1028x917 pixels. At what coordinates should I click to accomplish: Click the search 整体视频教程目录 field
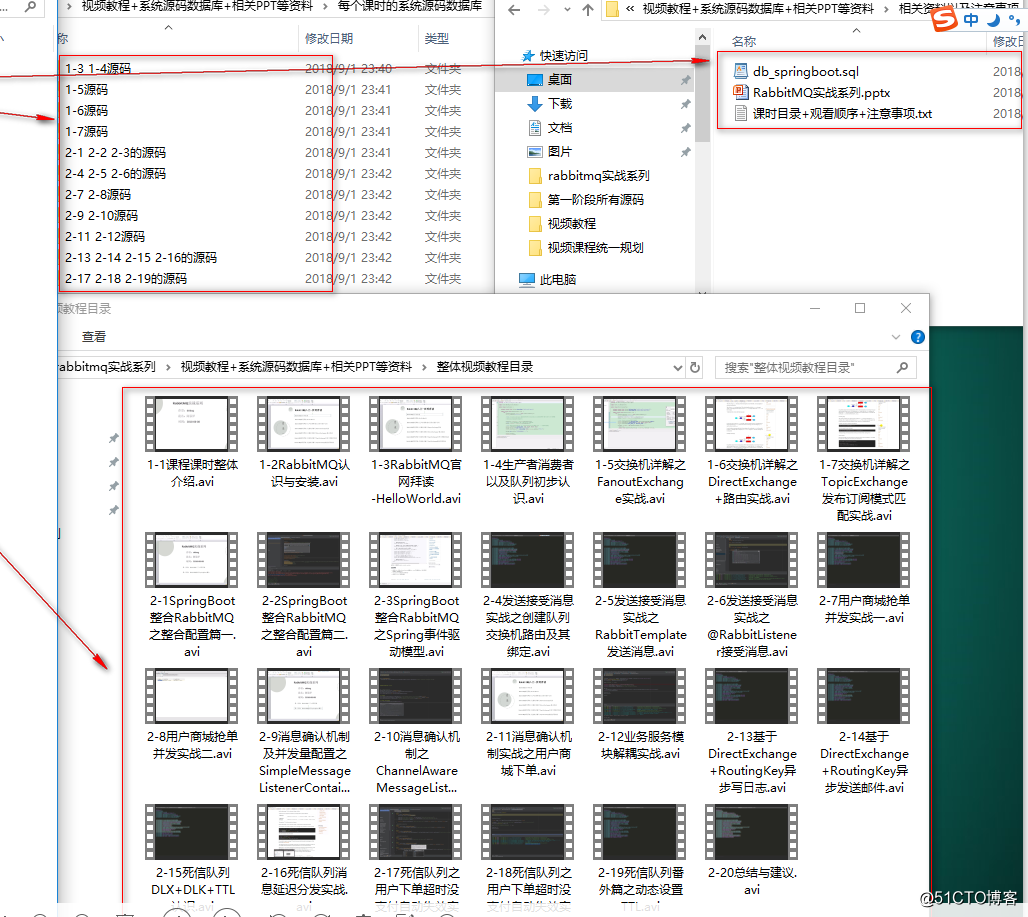815,368
